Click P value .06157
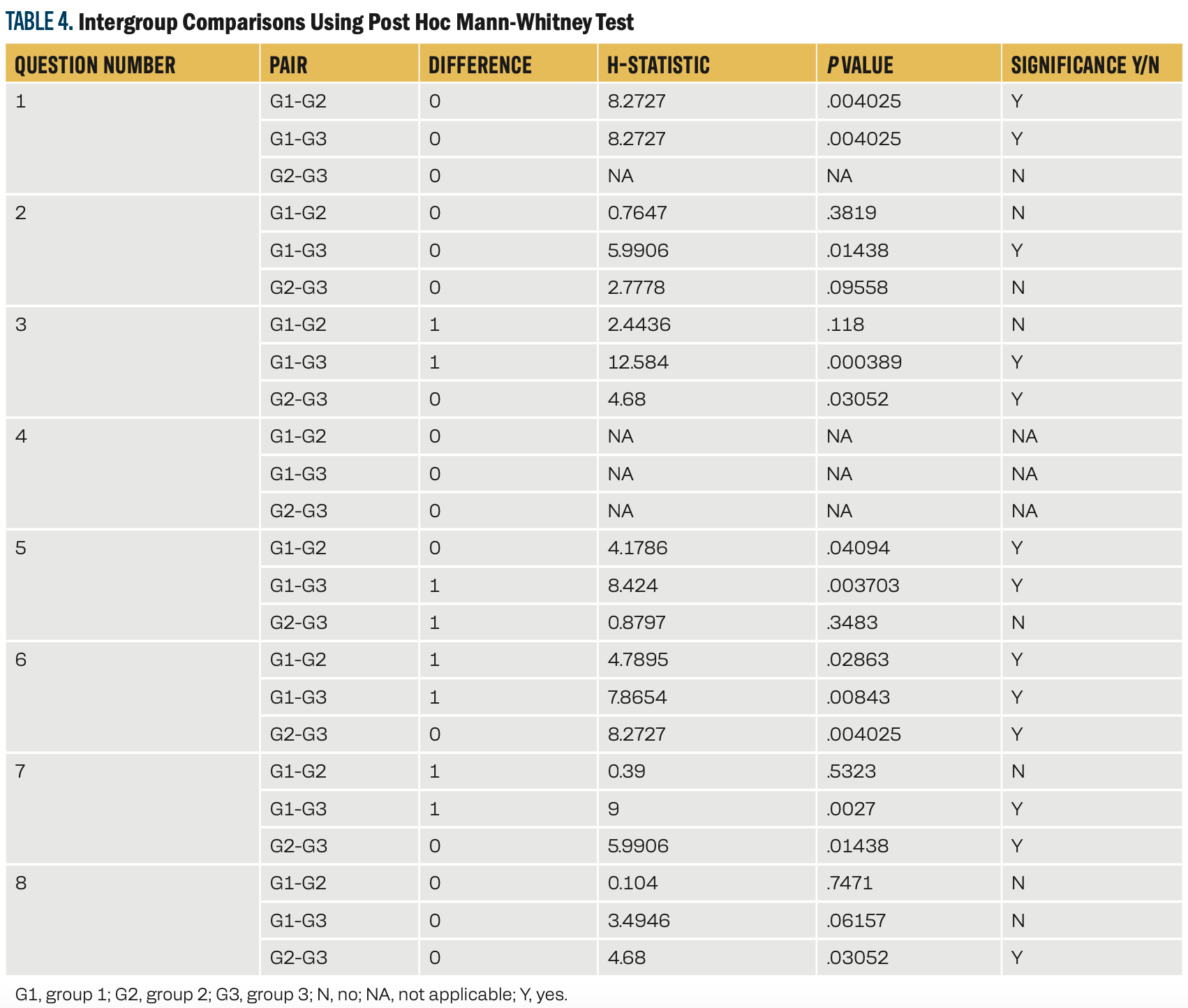 pyautogui.click(x=856, y=921)
